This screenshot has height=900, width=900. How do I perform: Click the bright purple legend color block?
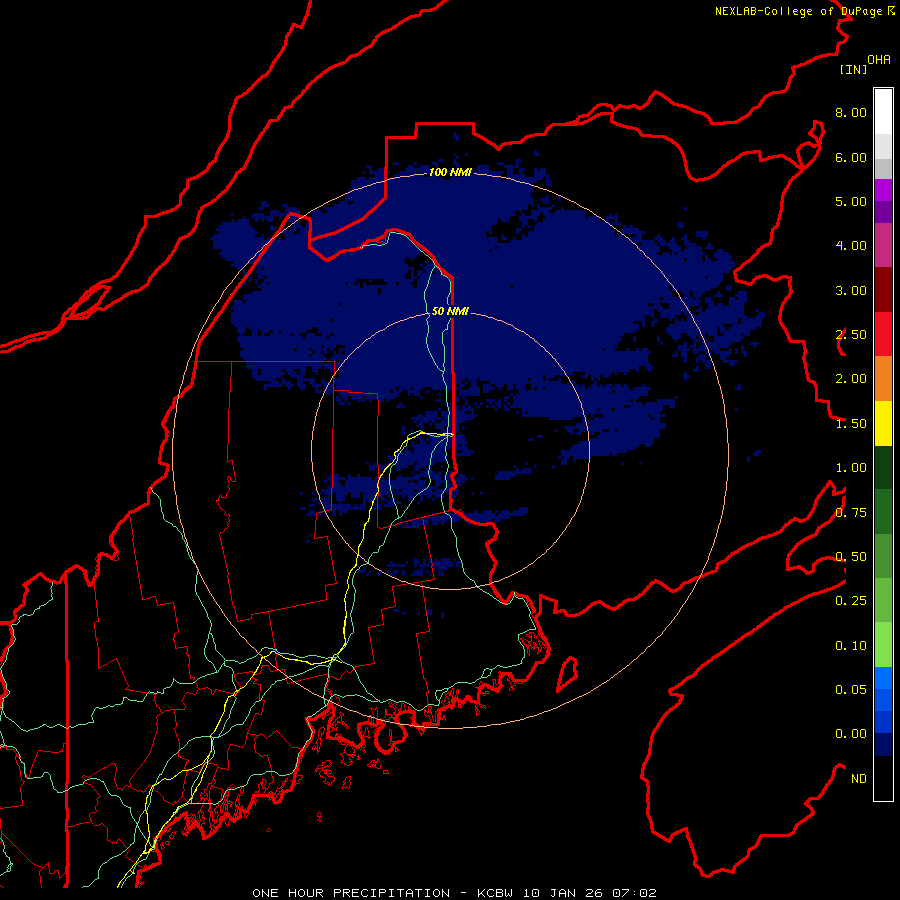(883, 190)
